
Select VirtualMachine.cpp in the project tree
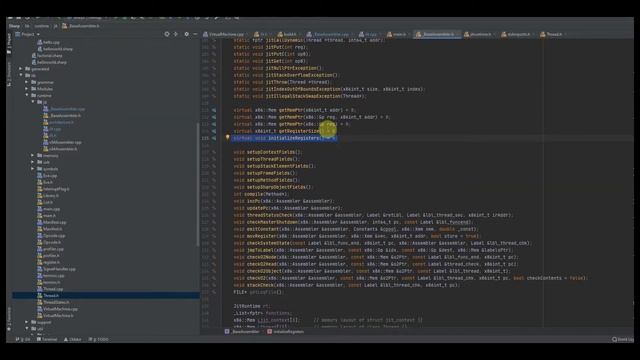pos(58,309)
